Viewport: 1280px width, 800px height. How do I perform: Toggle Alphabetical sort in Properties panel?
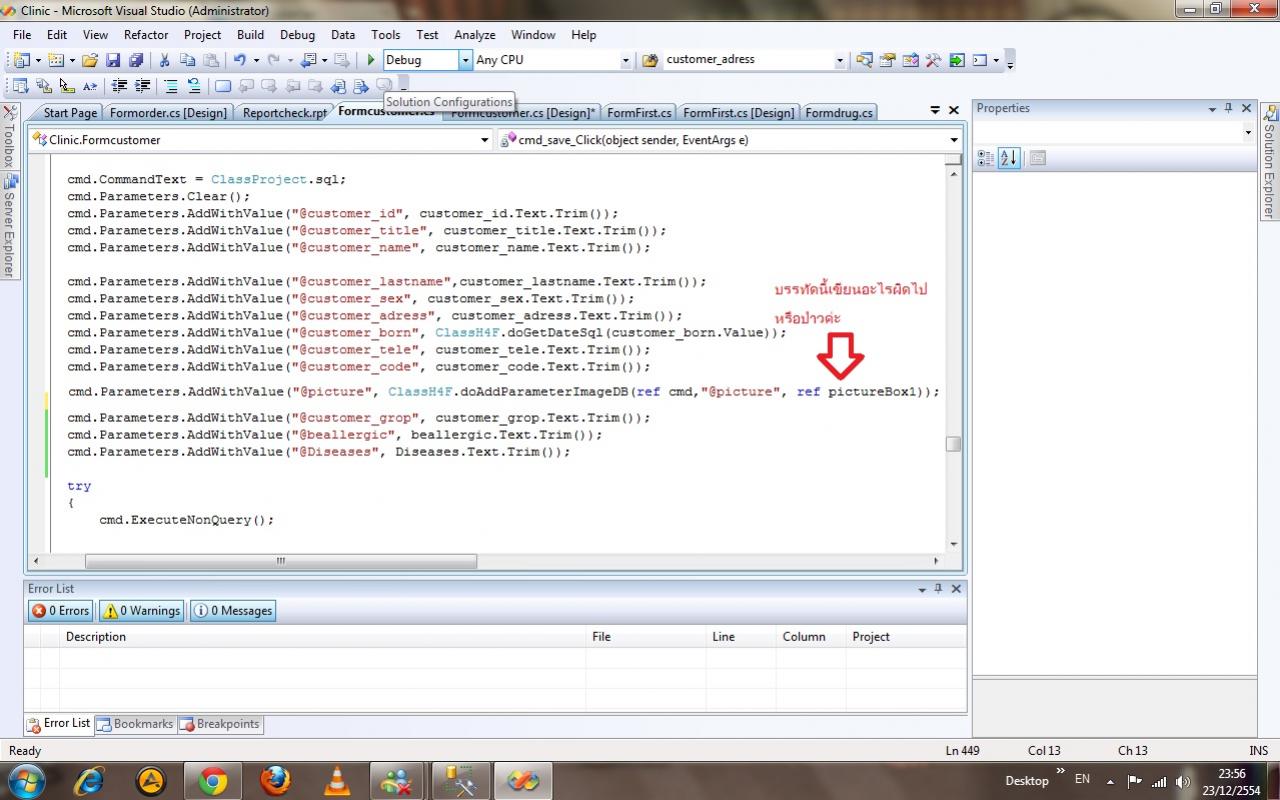point(1009,158)
